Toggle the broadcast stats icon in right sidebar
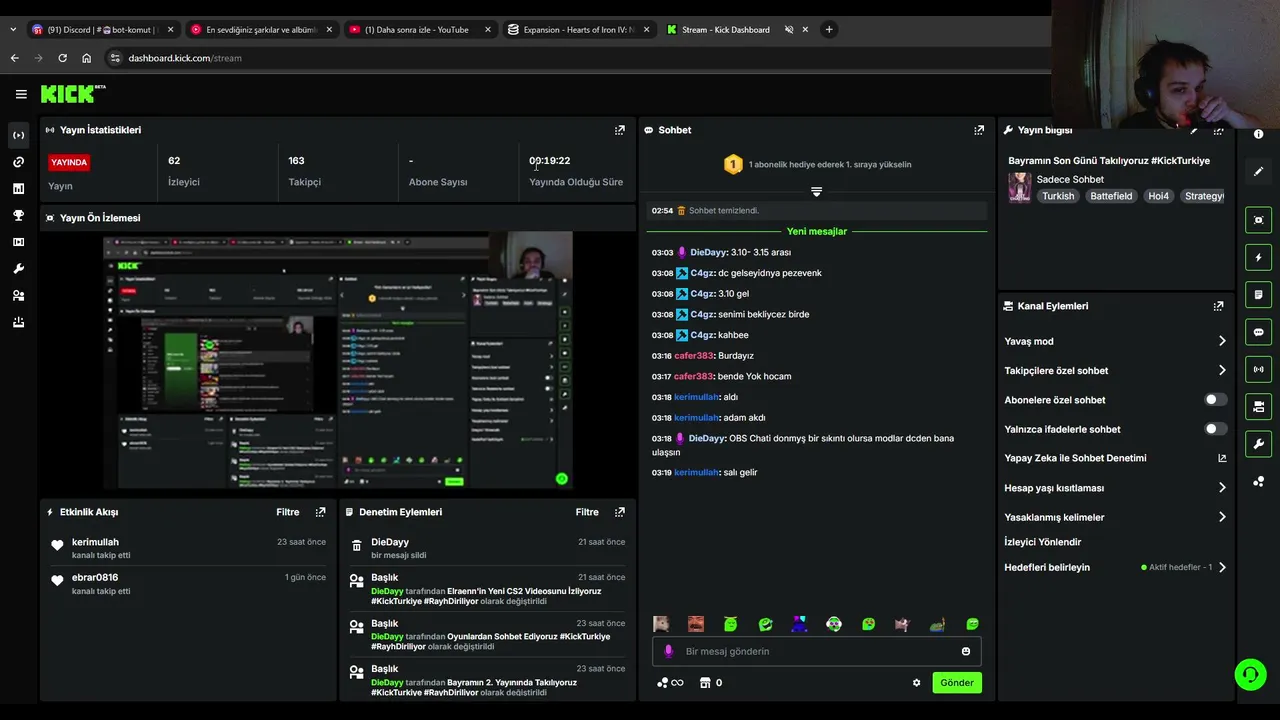 tap(1258, 369)
